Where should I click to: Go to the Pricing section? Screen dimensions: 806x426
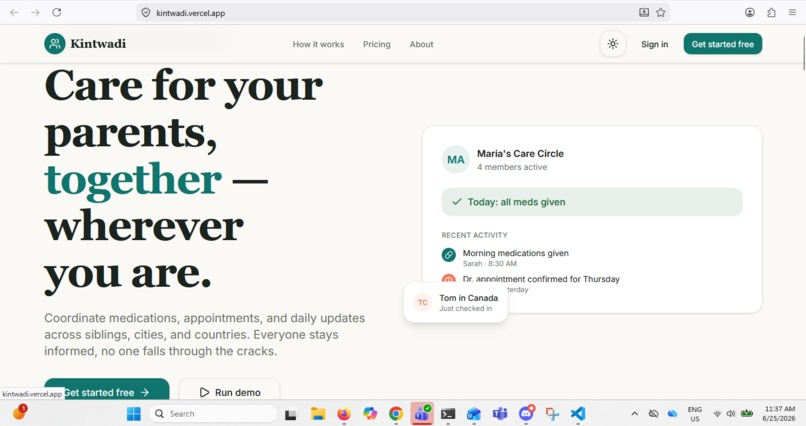pos(377,44)
